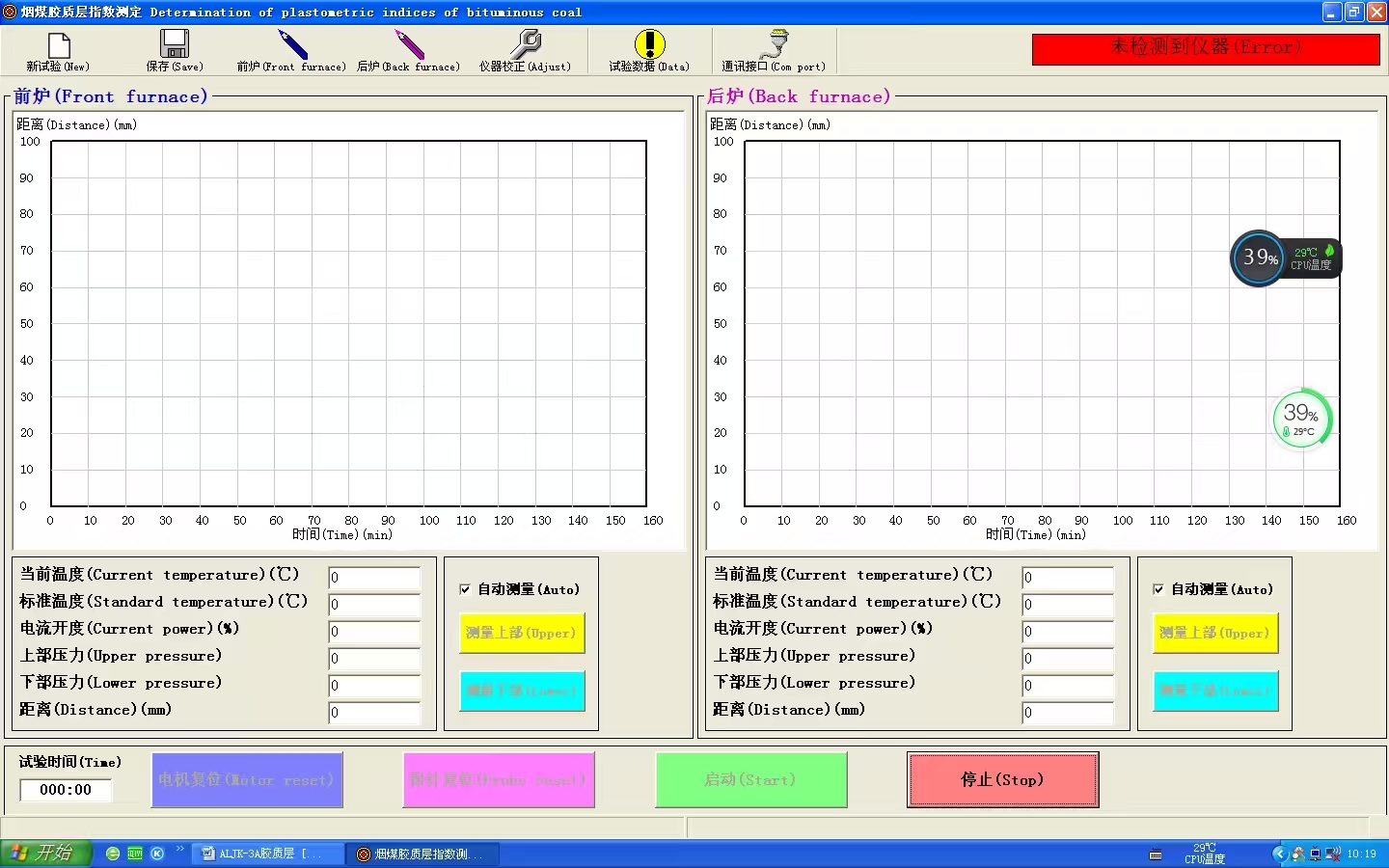Click the dark CPU temperature 39% widget

1286,258
